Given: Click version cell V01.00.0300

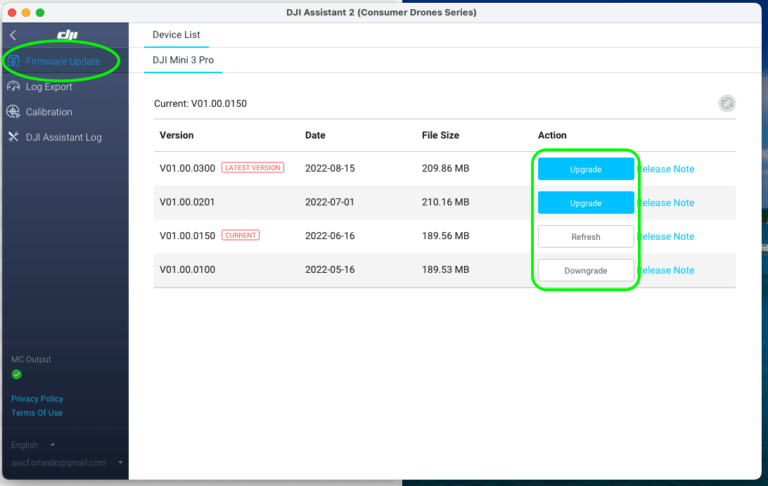Looking at the screenshot, I should point(187,169).
